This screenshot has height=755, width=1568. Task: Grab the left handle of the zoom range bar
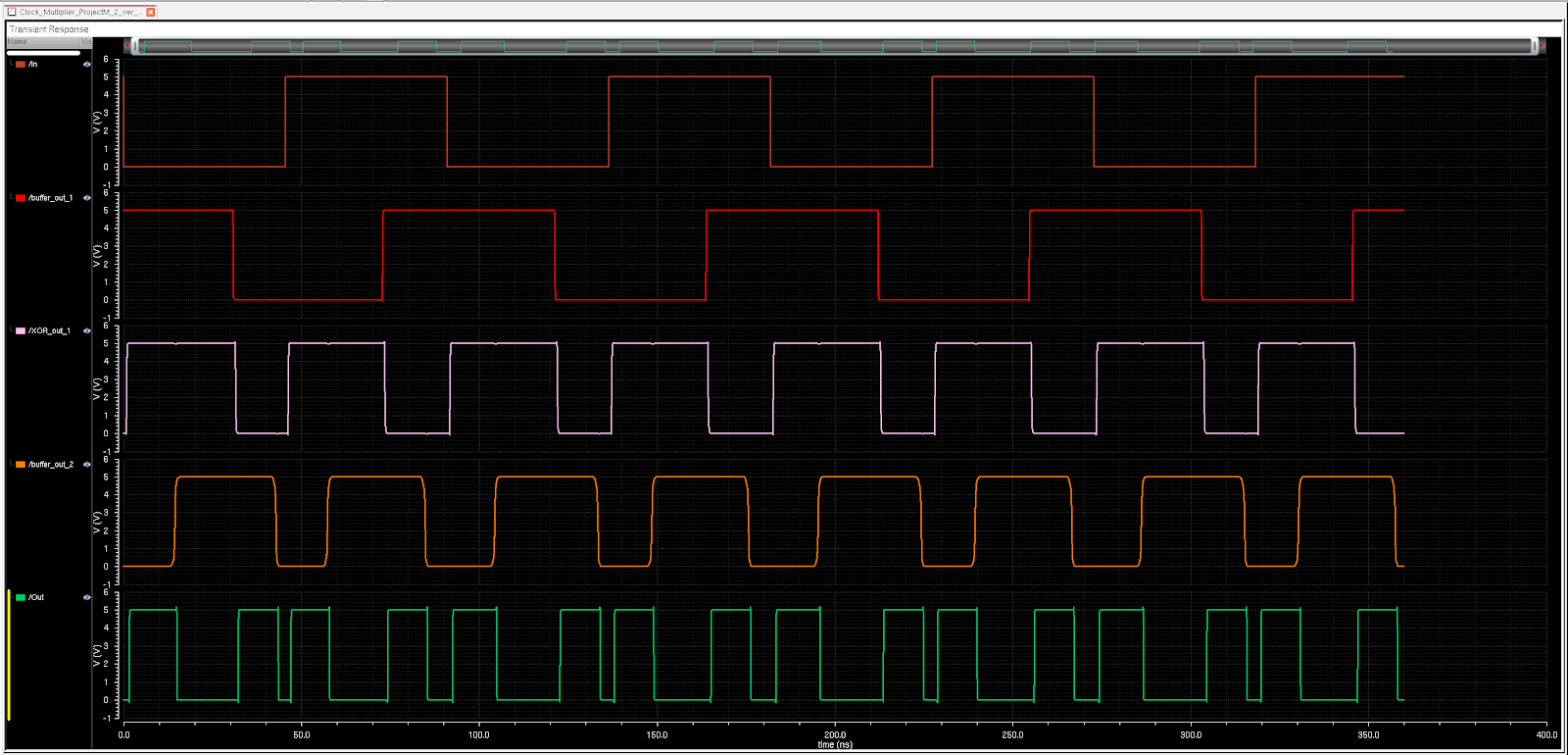tap(136, 46)
